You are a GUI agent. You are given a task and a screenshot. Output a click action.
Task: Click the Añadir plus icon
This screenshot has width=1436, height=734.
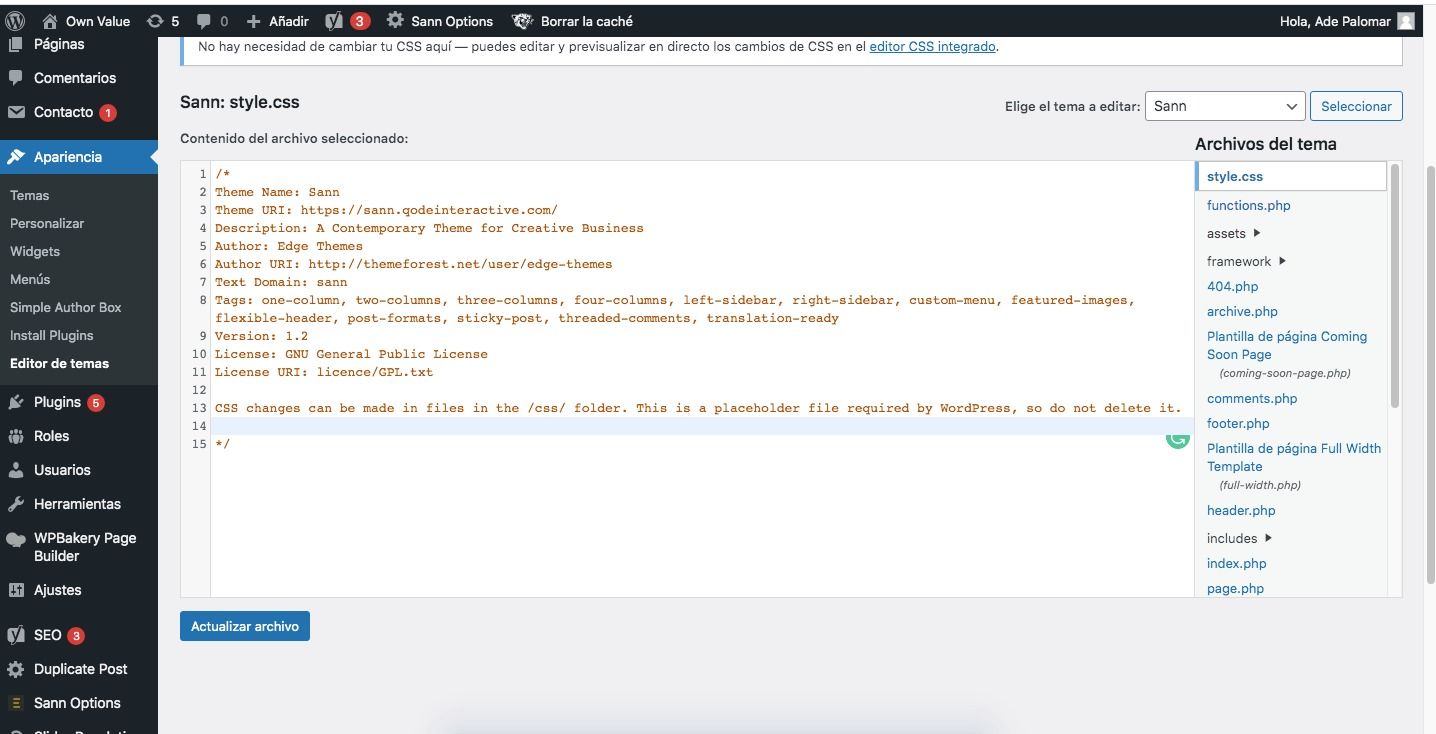coord(253,21)
